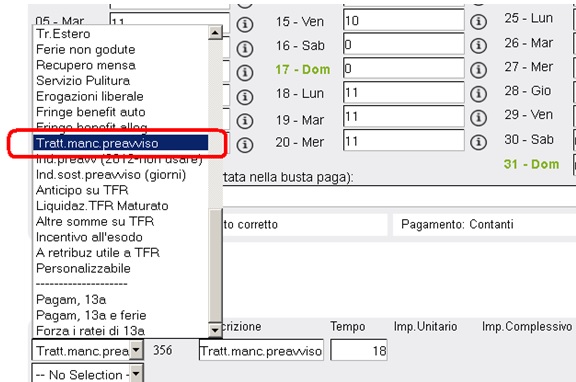Click the list scrollbar up arrow
The width and height of the screenshot is (576, 382).
click(x=215, y=33)
